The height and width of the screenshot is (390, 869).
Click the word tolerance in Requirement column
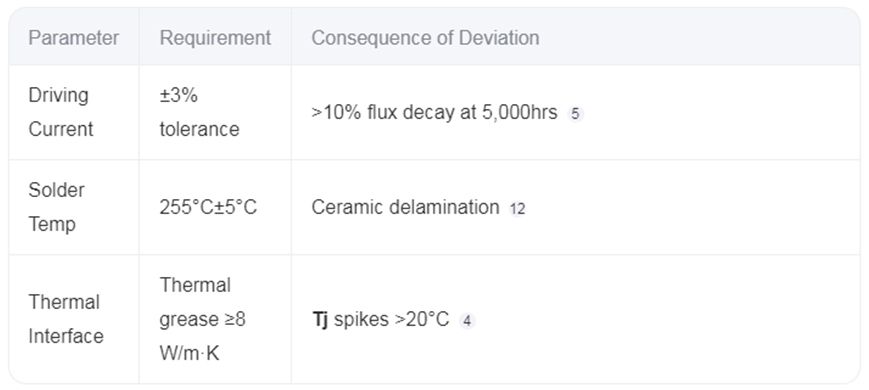point(200,129)
